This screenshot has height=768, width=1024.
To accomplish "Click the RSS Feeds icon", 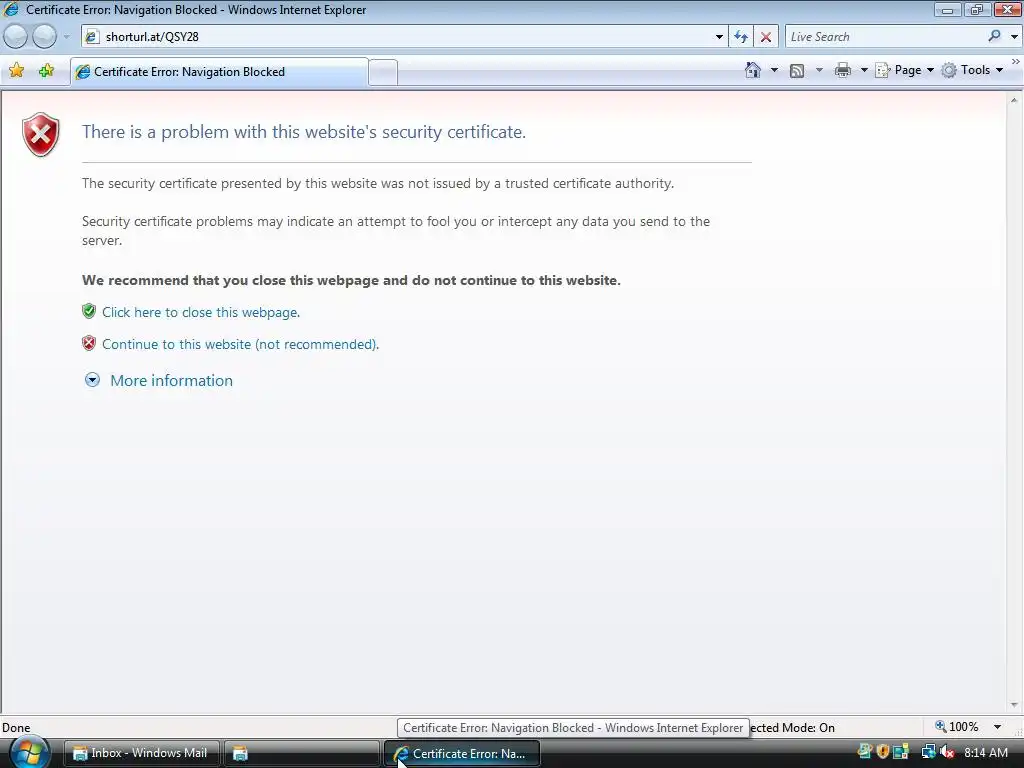I will (797, 71).
